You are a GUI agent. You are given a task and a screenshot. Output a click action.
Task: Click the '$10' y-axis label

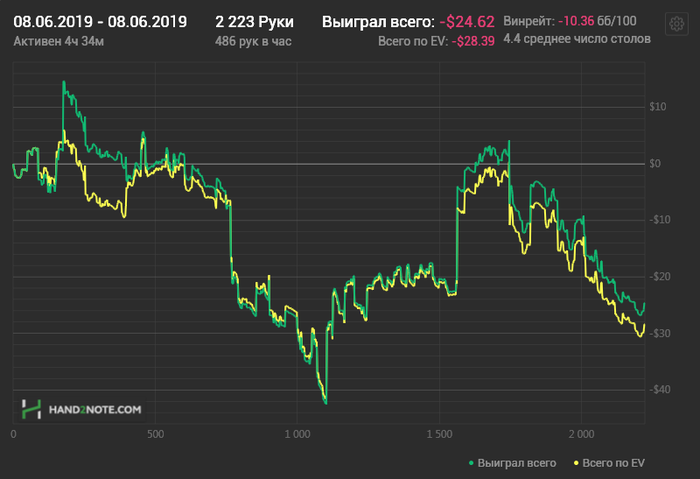(x=658, y=107)
